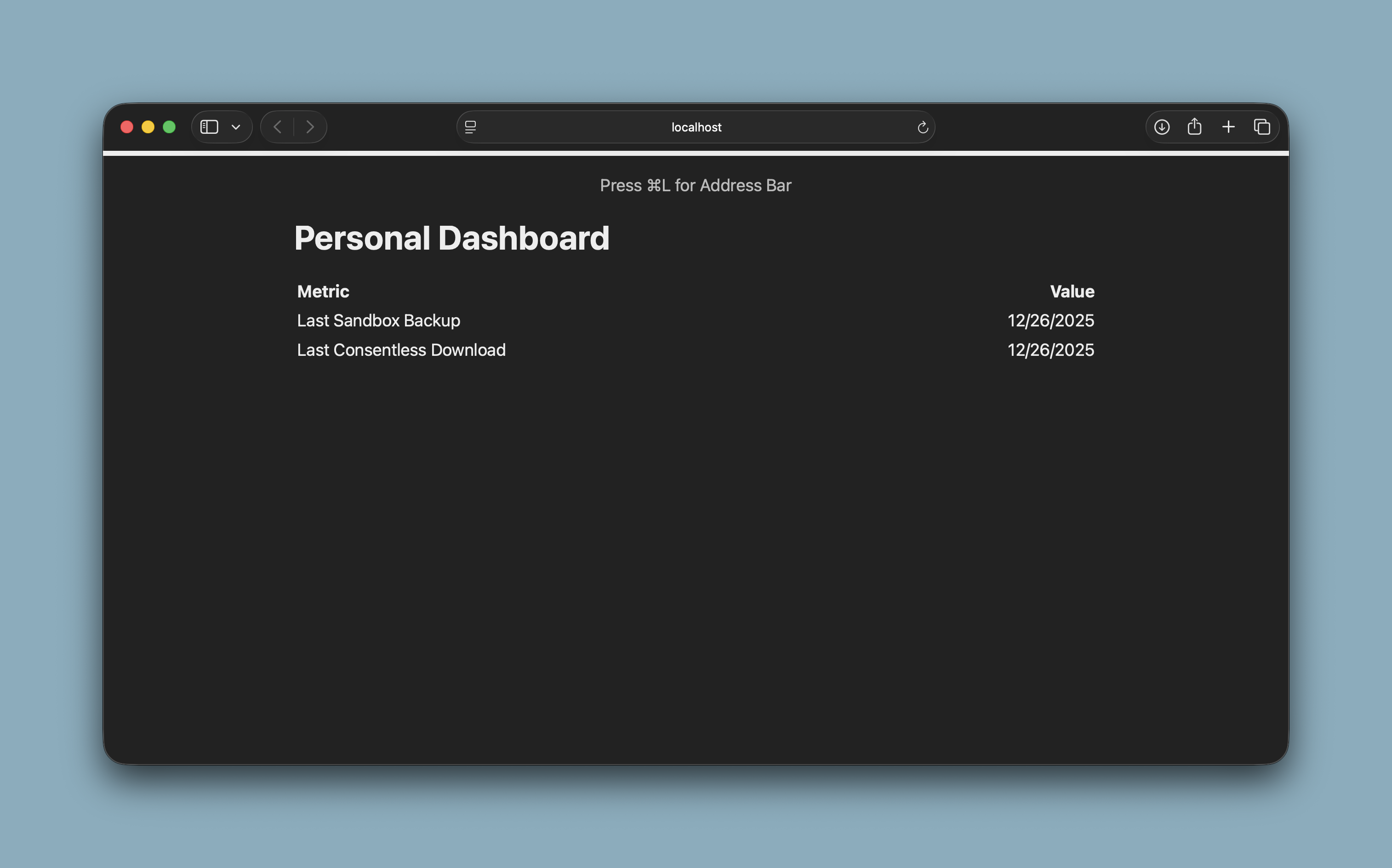Click the Personal Dashboard heading
1392x868 pixels.
452,238
